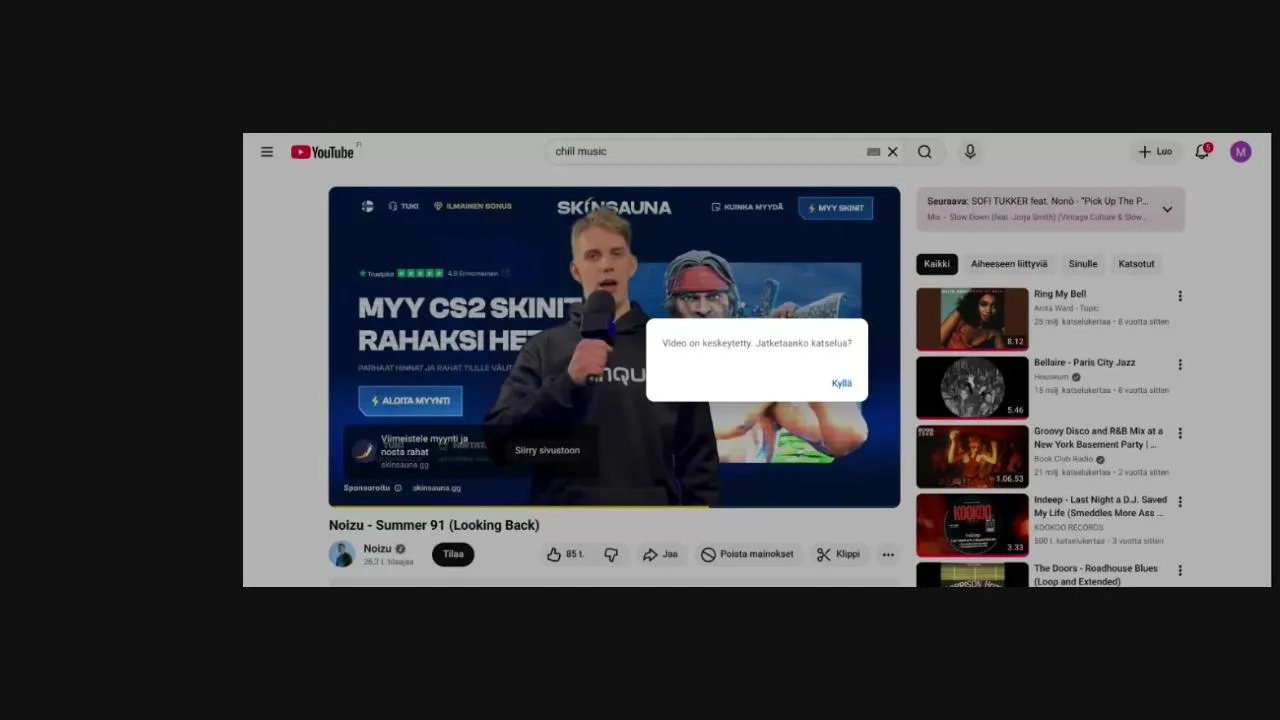Open more options for The Doors video

[1180, 570]
